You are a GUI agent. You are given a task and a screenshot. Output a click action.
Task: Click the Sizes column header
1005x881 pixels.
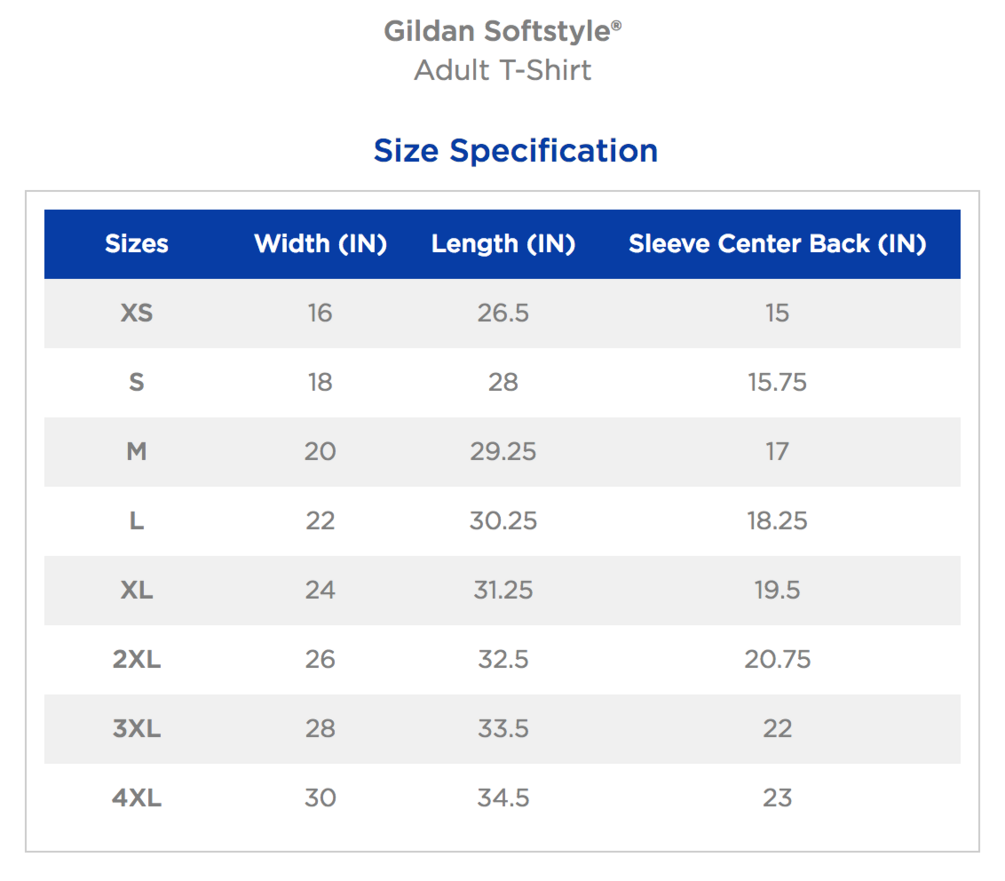137,244
